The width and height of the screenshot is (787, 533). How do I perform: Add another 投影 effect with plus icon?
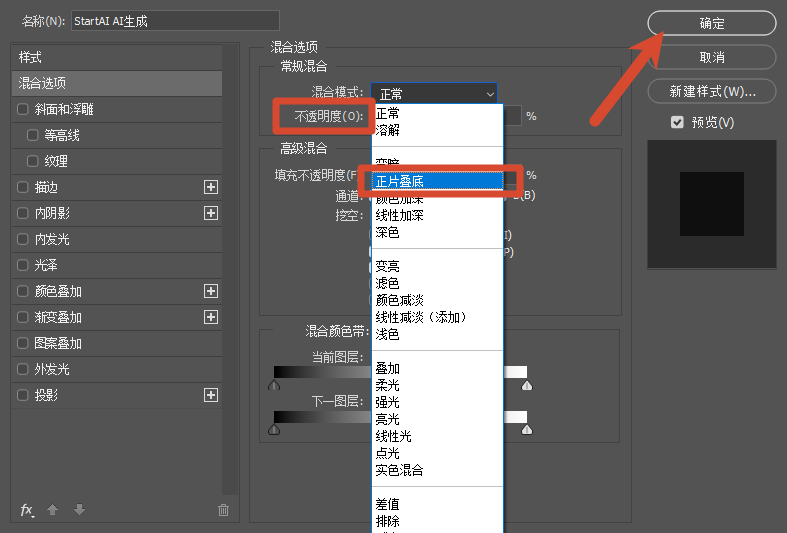pos(211,395)
